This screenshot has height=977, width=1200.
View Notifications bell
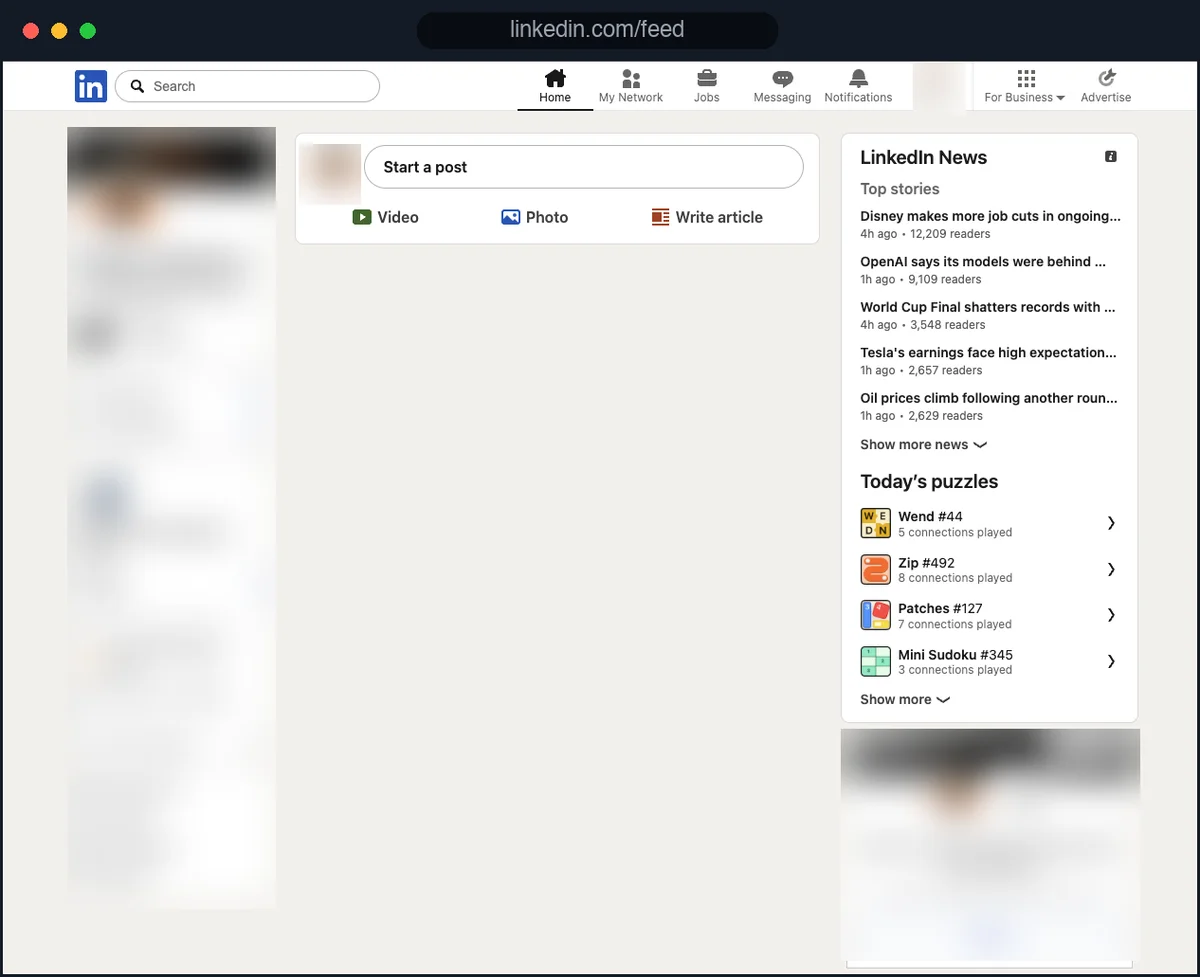point(858,86)
